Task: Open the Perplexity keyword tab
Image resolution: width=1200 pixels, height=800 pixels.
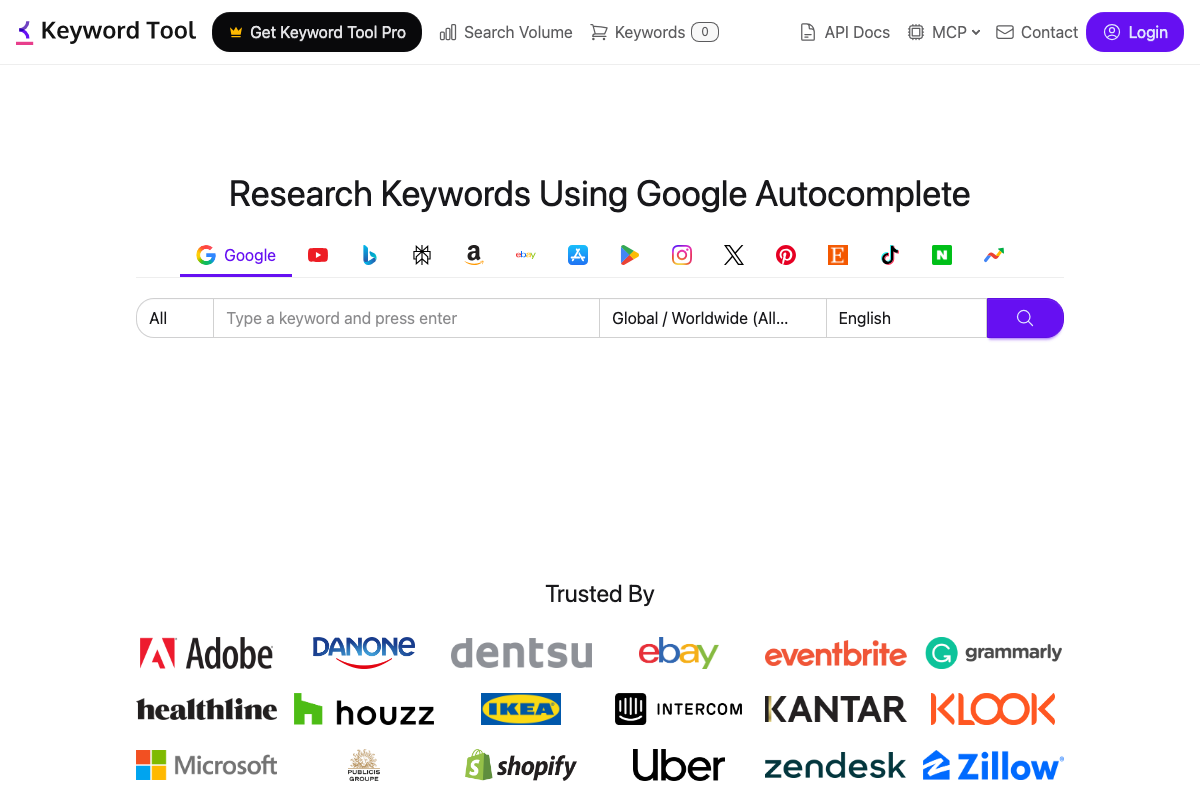Action: [x=422, y=255]
